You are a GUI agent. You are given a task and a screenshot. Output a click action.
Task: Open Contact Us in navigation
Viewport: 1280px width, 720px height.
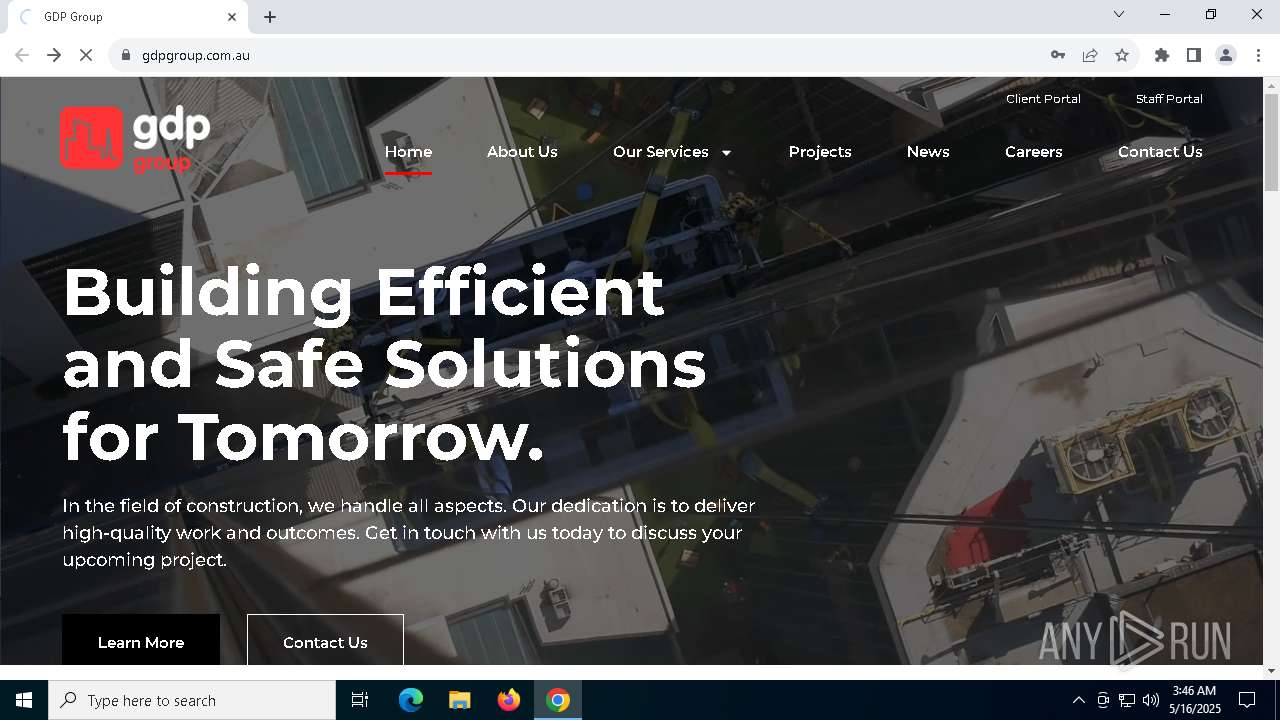click(1160, 152)
